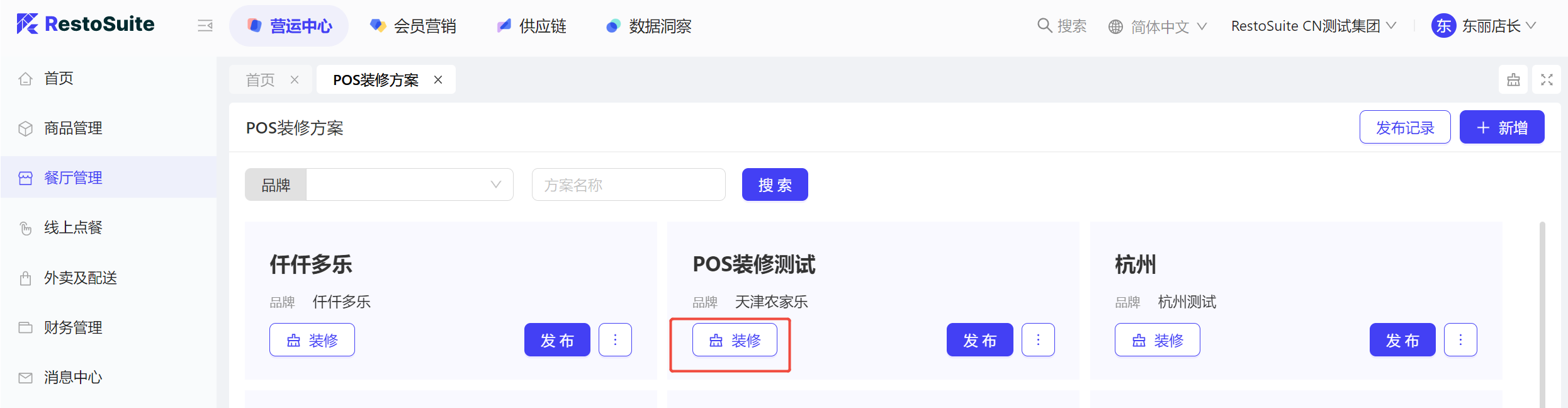Click the decoration icon beside fullscreen
Screen dimensions: 1568x408
[x=1514, y=80]
